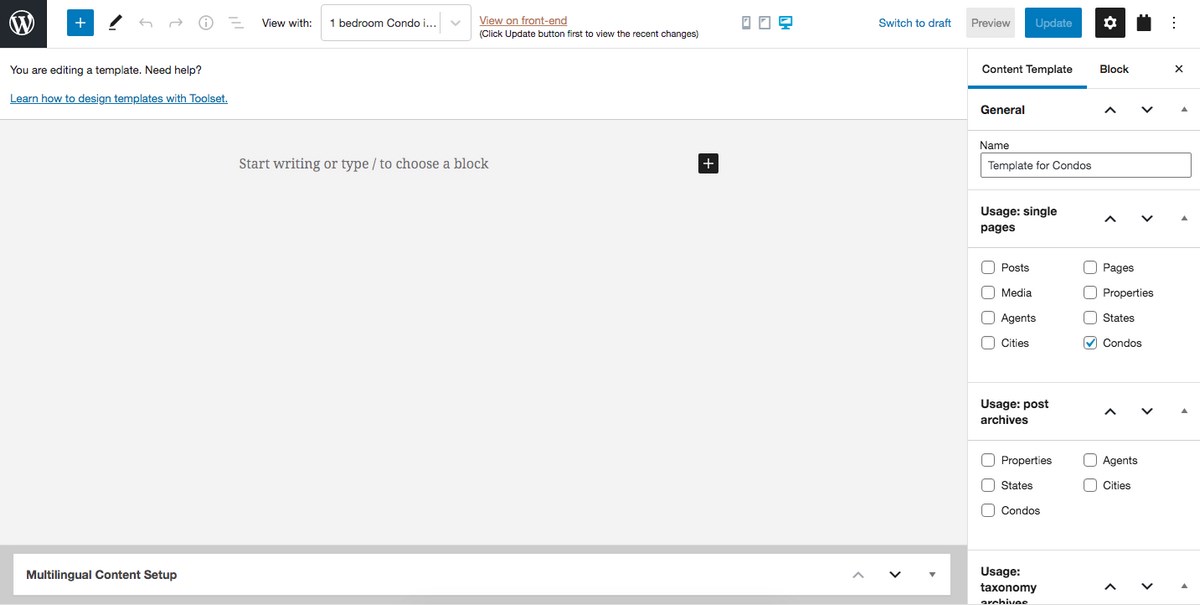Check Properties under post archives usage
1200x605 pixels.
tap(988, 461)
